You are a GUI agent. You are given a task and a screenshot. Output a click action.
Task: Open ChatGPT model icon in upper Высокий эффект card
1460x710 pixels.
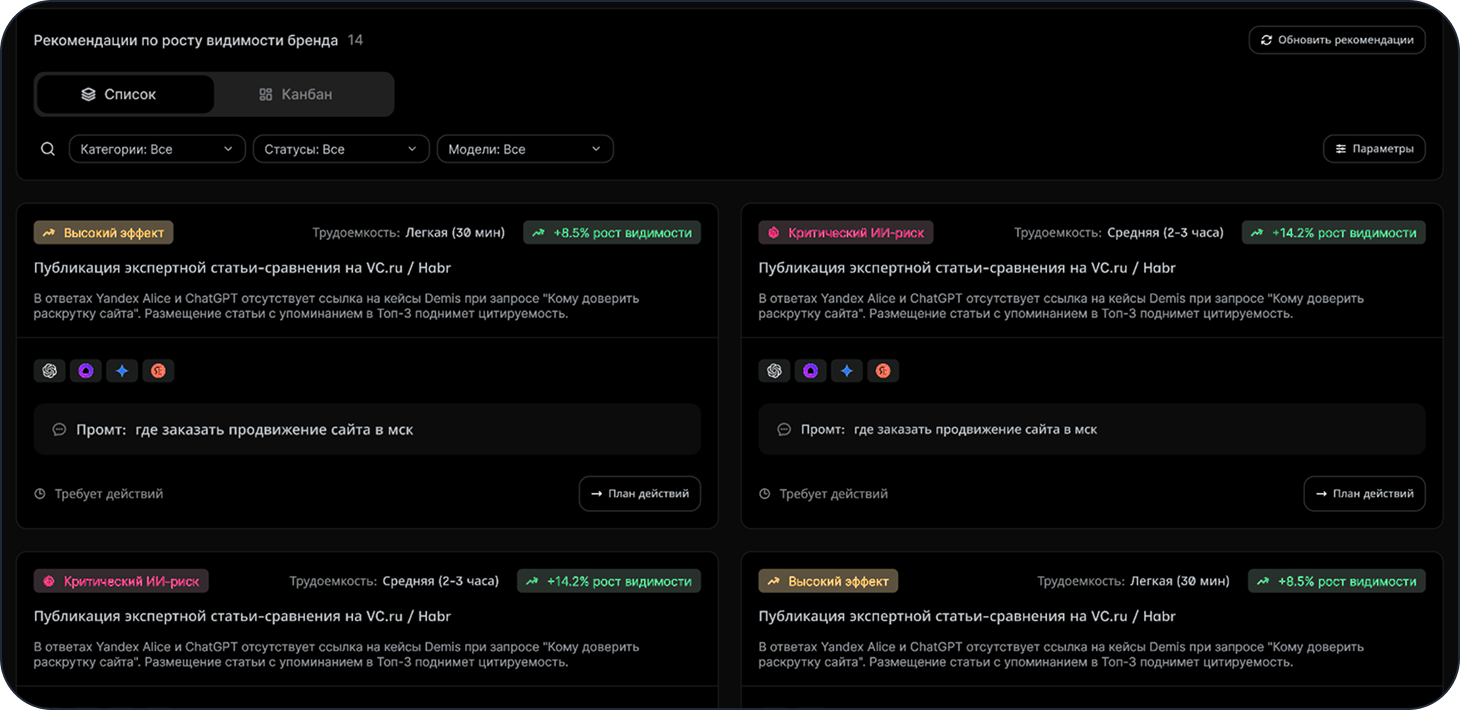(49, 371)
